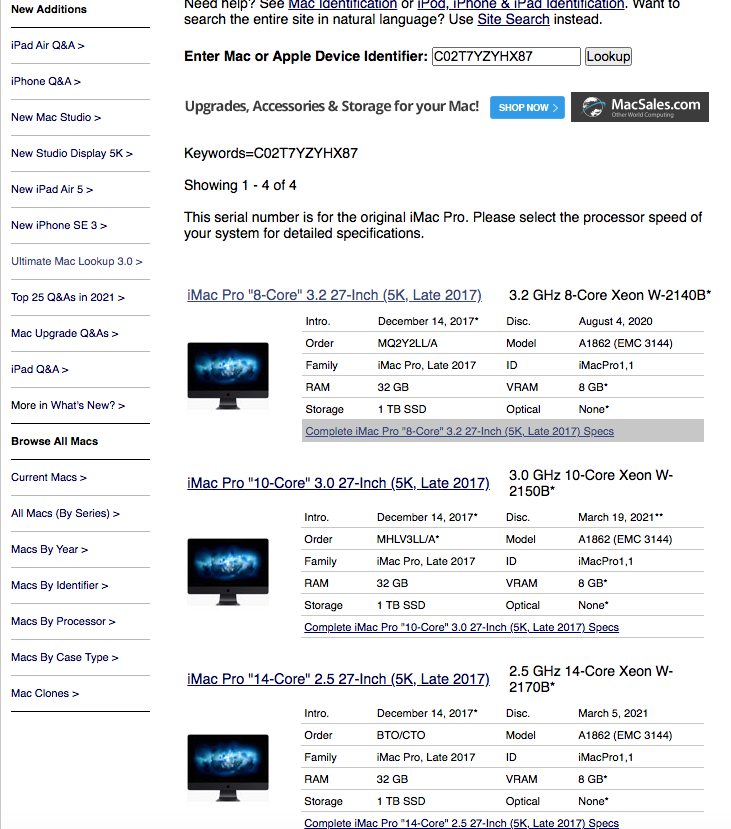731x829 pixels.
Task: Click 2.5 GHz 14-Core Xeon W-2170B text
Action: pos(590,679)
